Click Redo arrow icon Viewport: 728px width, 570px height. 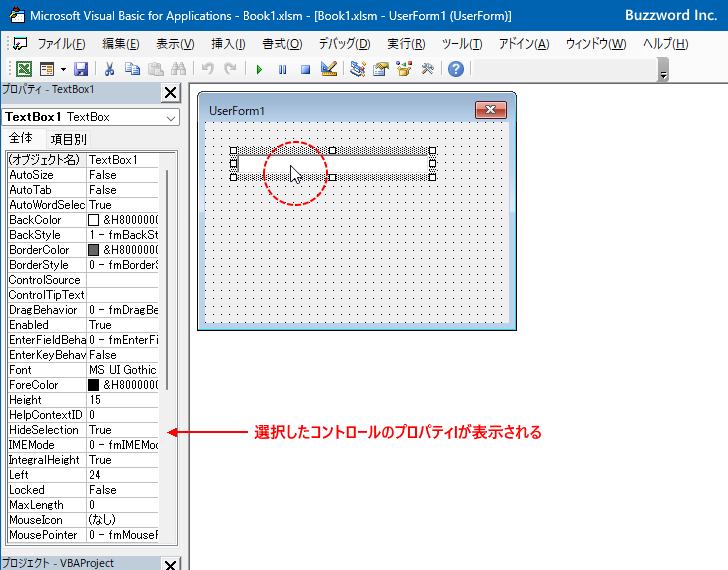pyautogui.click(x=230, y=69)
